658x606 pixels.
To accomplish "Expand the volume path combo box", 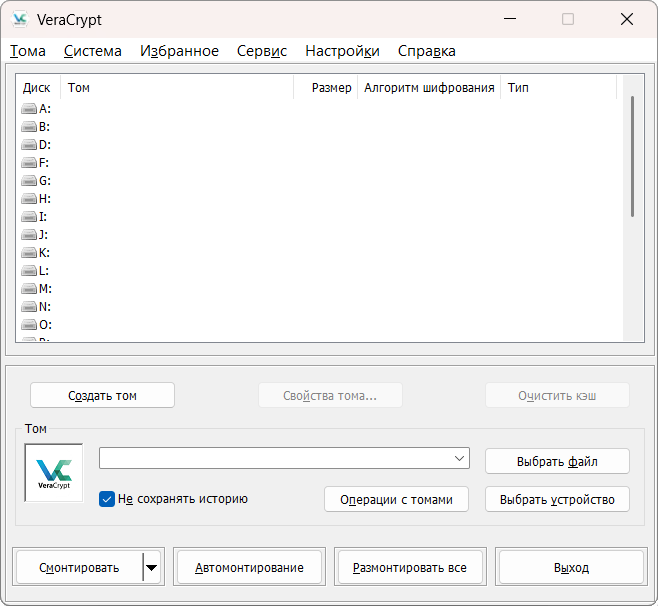I will coord(460,458).
